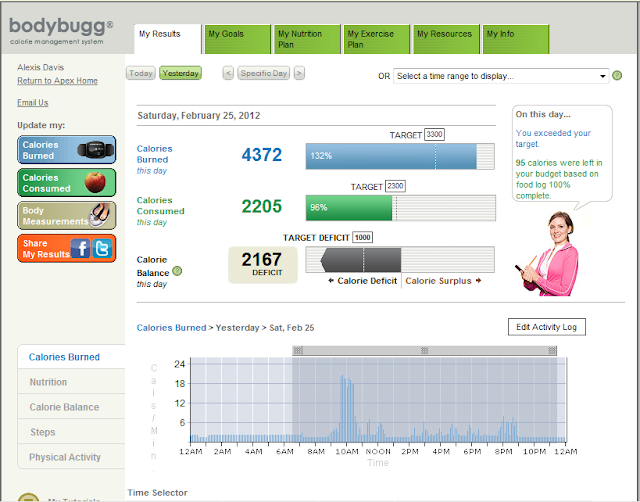This screenshot has height=502, width=640.
Task: Click the 2205 calories consumed value
Action: 262,206
